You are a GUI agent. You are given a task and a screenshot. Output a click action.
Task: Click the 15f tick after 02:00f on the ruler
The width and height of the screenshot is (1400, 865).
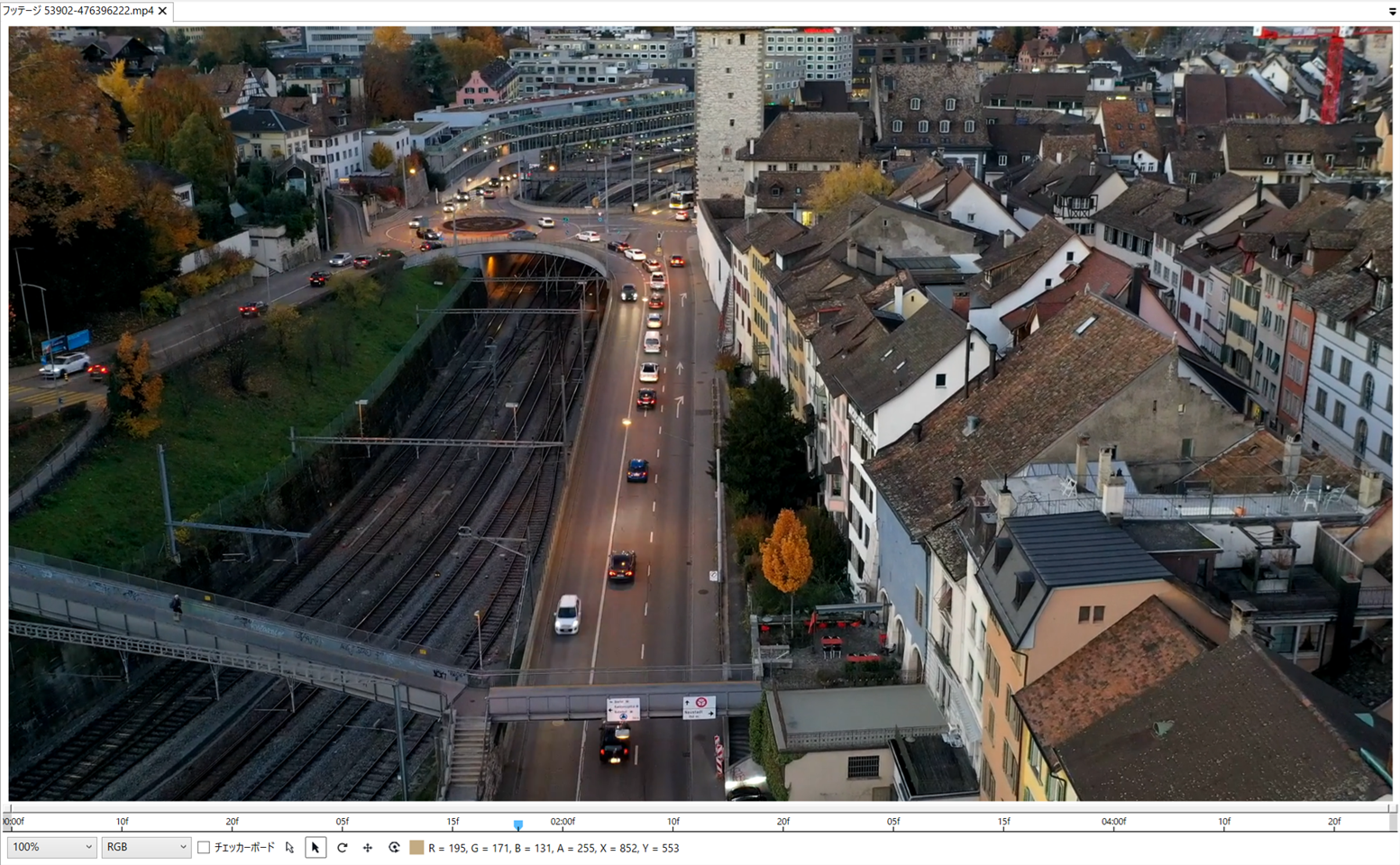click(x=1003, y=822)
